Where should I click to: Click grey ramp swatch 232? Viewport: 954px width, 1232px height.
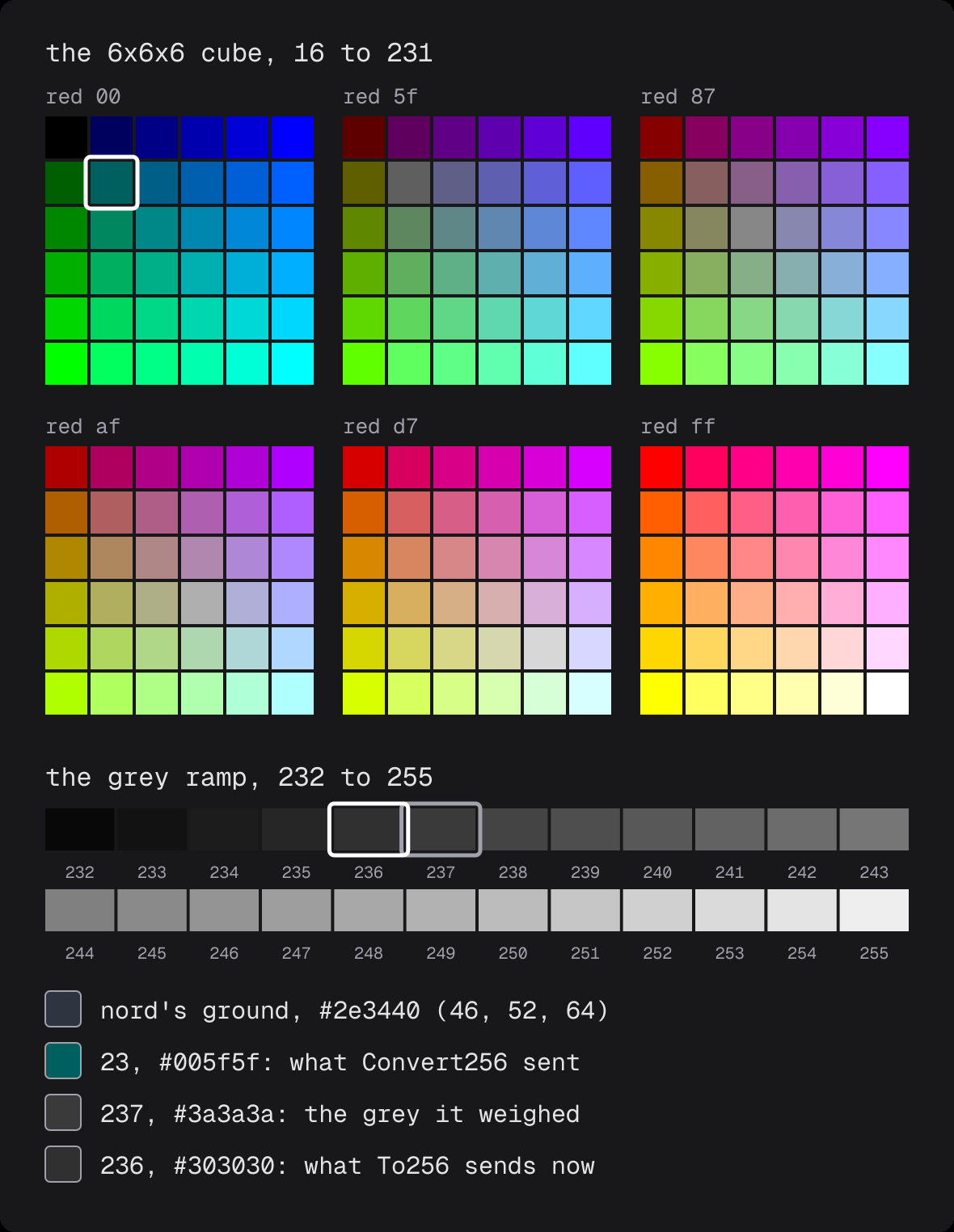click(x=79, y=829)
